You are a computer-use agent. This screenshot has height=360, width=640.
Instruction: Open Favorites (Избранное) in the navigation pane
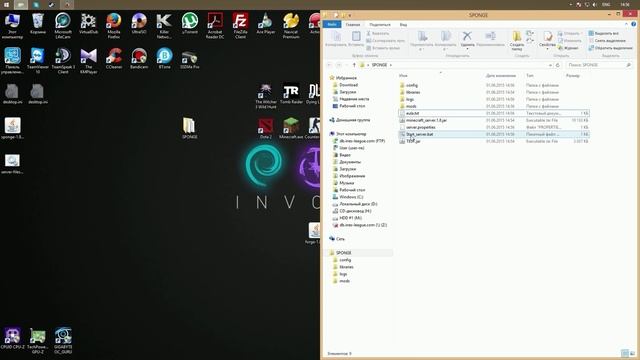346,78
